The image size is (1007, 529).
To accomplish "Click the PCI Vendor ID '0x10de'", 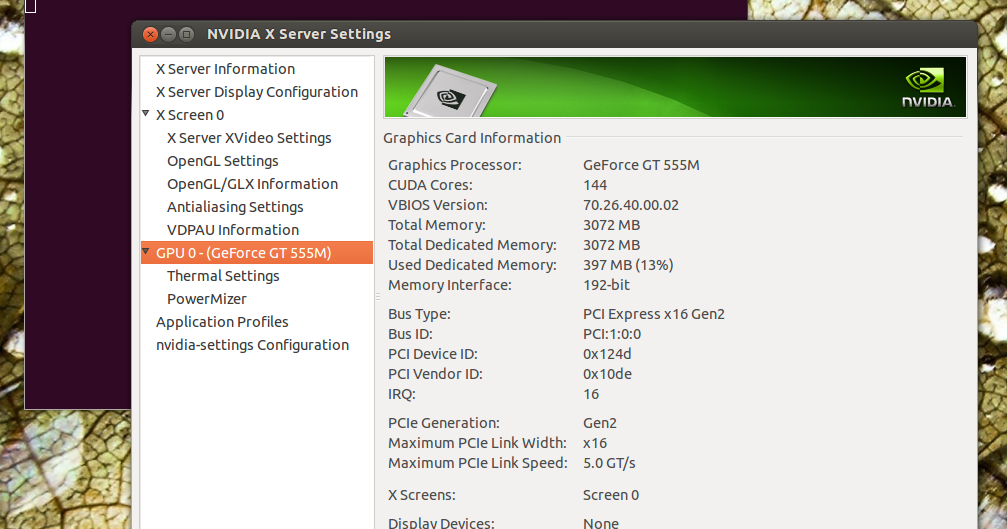I will point(607,374).
